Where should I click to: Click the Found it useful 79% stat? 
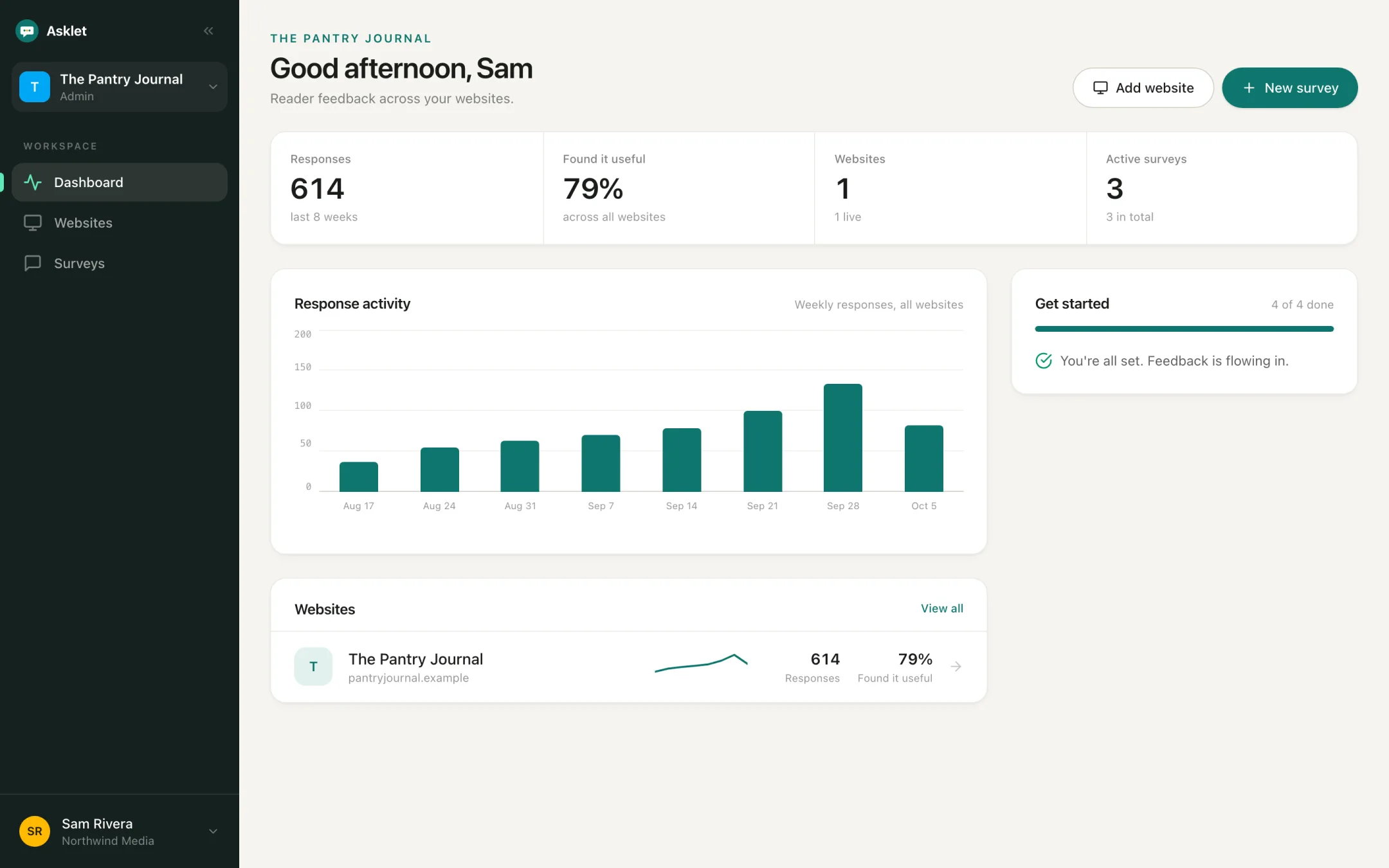click(x=679, y=188)
